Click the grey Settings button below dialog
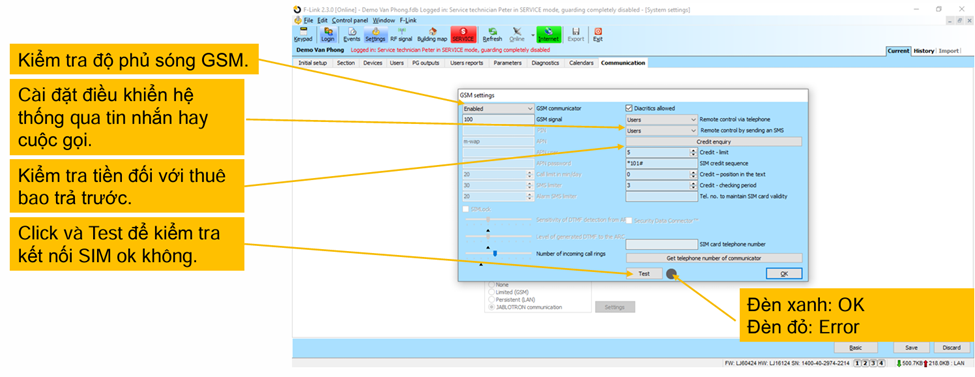 click(615, 307)
